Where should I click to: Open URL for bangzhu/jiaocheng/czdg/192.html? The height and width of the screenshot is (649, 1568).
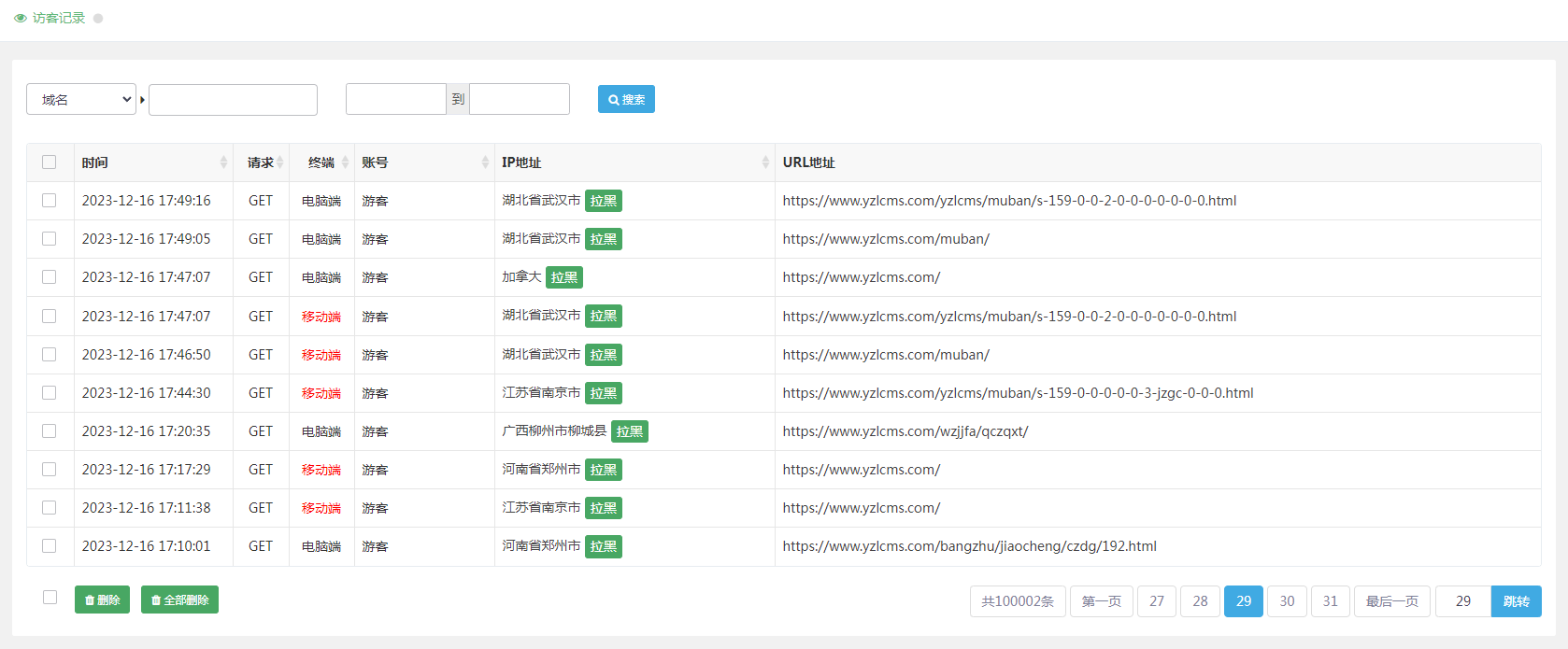pos(969,546)
